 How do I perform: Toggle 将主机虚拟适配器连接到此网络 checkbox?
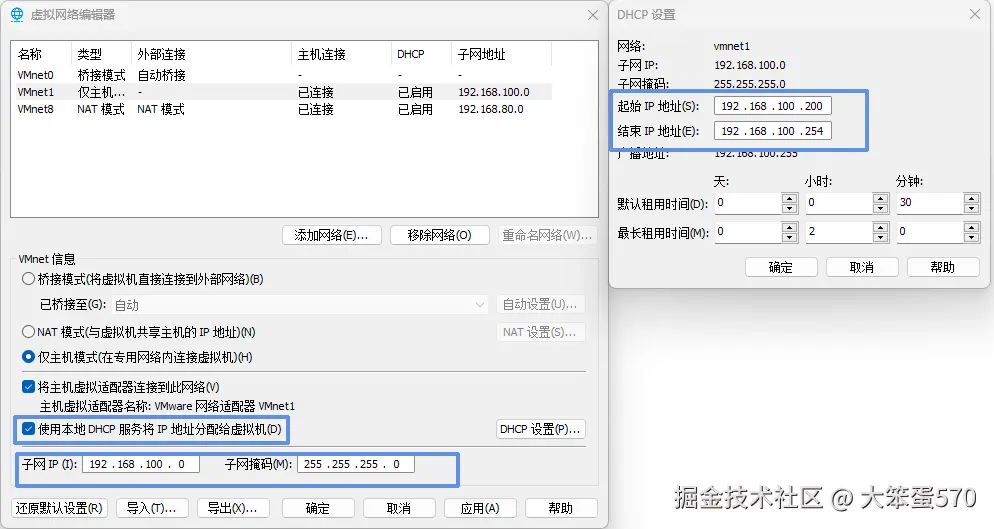tap(28, 386)
